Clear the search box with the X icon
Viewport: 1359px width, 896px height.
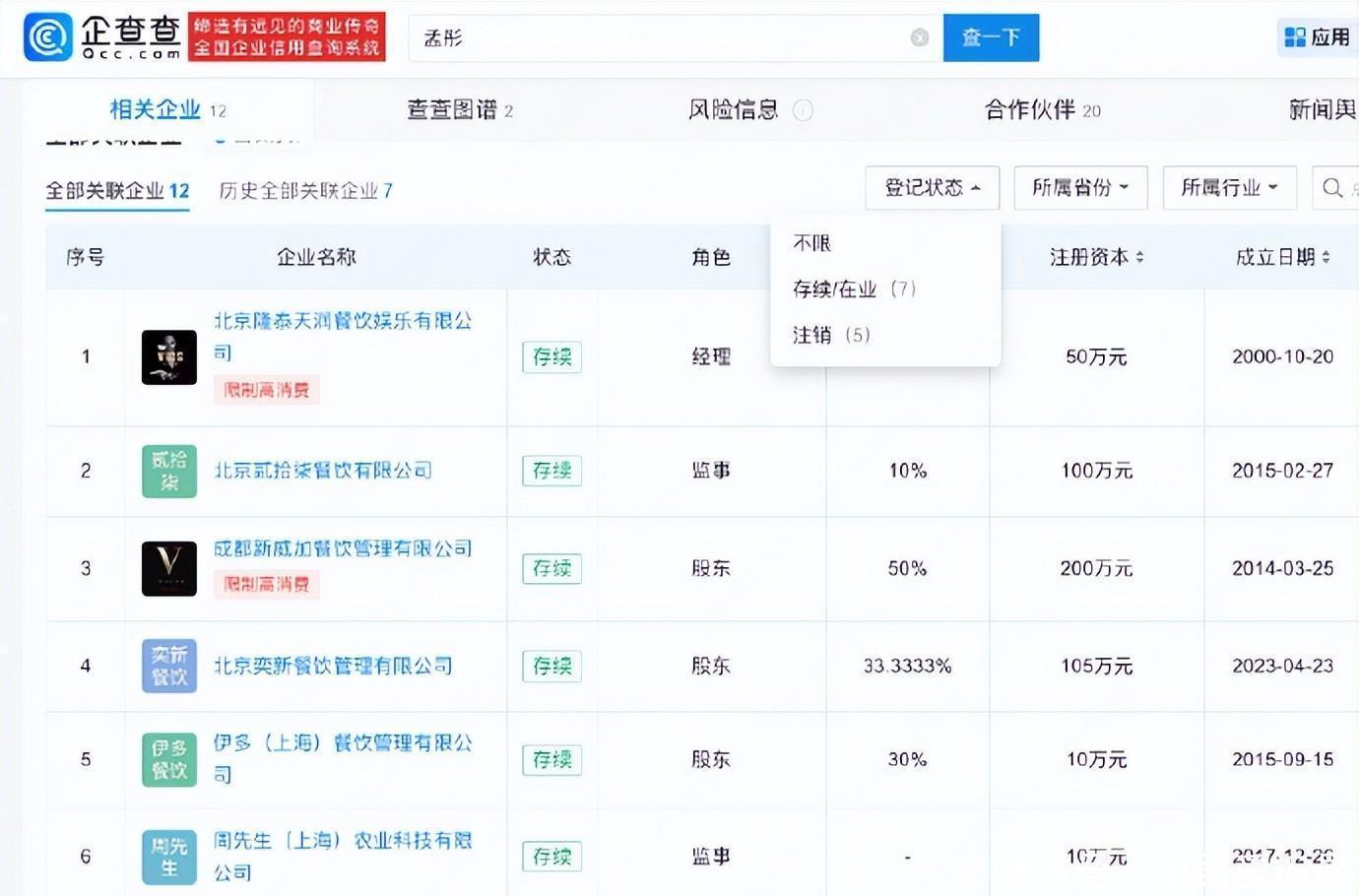click(920, 37)
